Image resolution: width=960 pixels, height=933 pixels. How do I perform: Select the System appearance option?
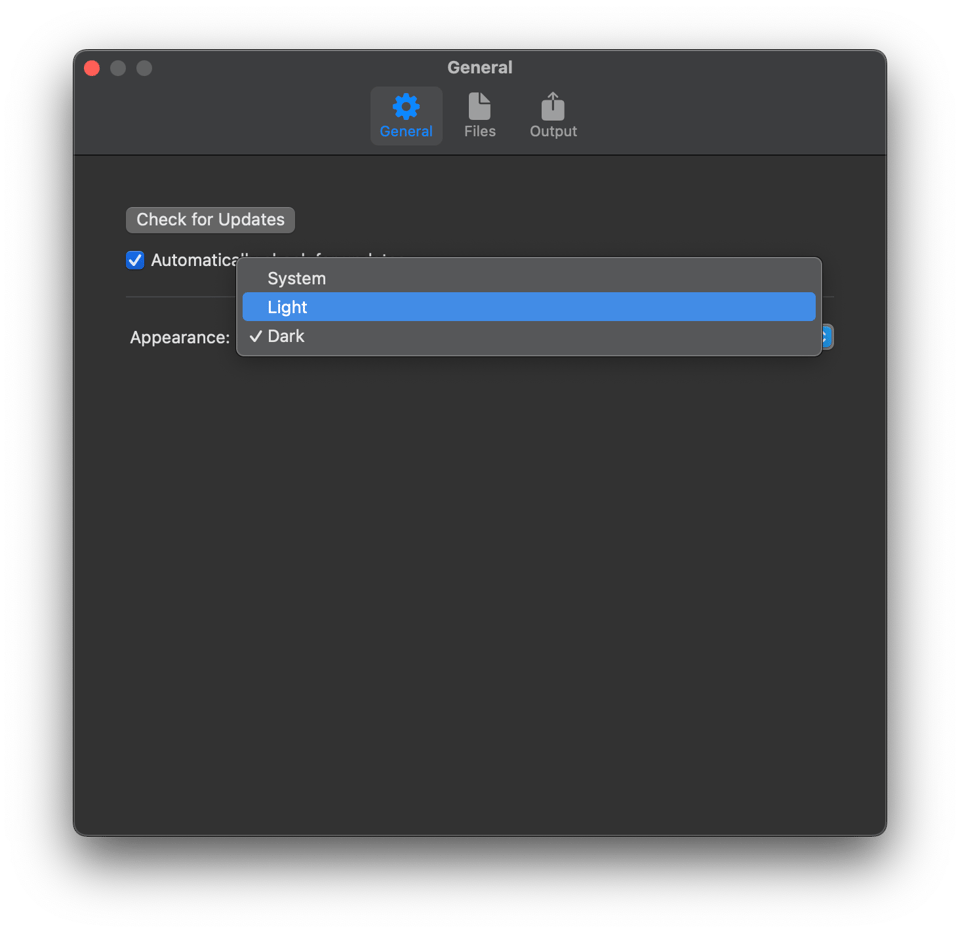point(297,278)
